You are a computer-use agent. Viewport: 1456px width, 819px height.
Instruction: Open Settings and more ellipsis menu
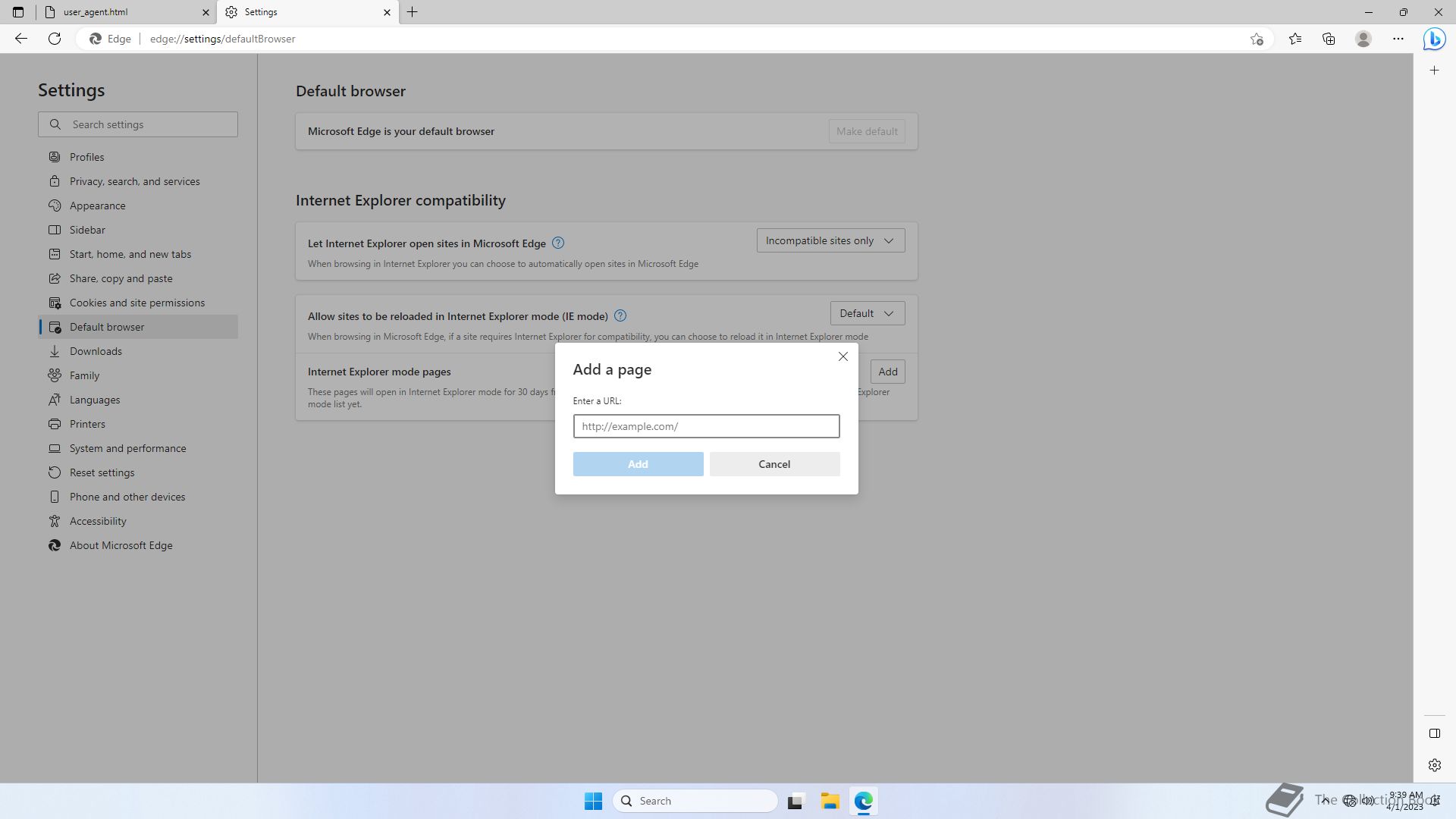[x=1398, y=39]
